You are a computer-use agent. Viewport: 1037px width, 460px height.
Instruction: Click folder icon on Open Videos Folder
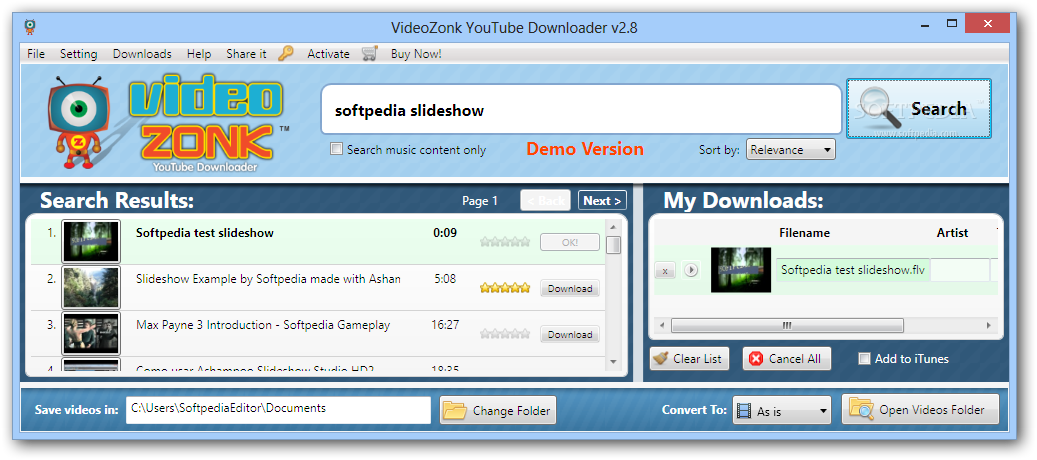pyautogui.click(x=862, y=410)
